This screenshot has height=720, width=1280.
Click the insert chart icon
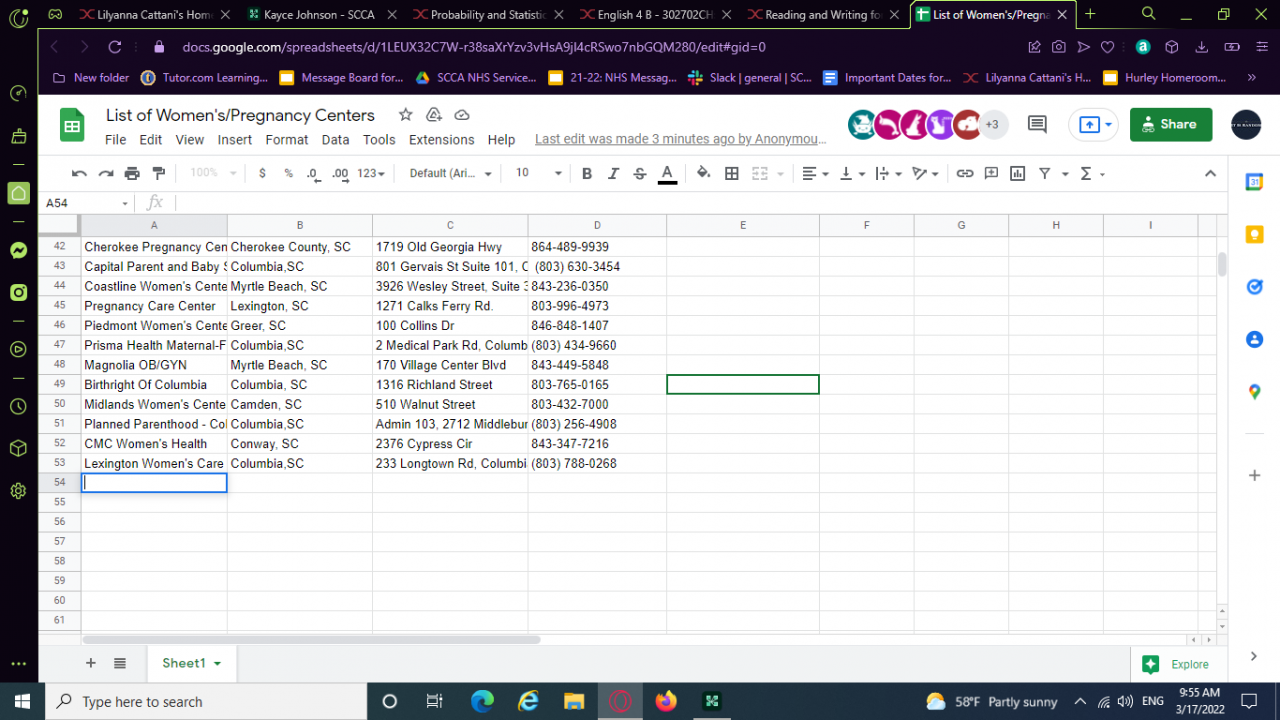tap(1017, 173)
